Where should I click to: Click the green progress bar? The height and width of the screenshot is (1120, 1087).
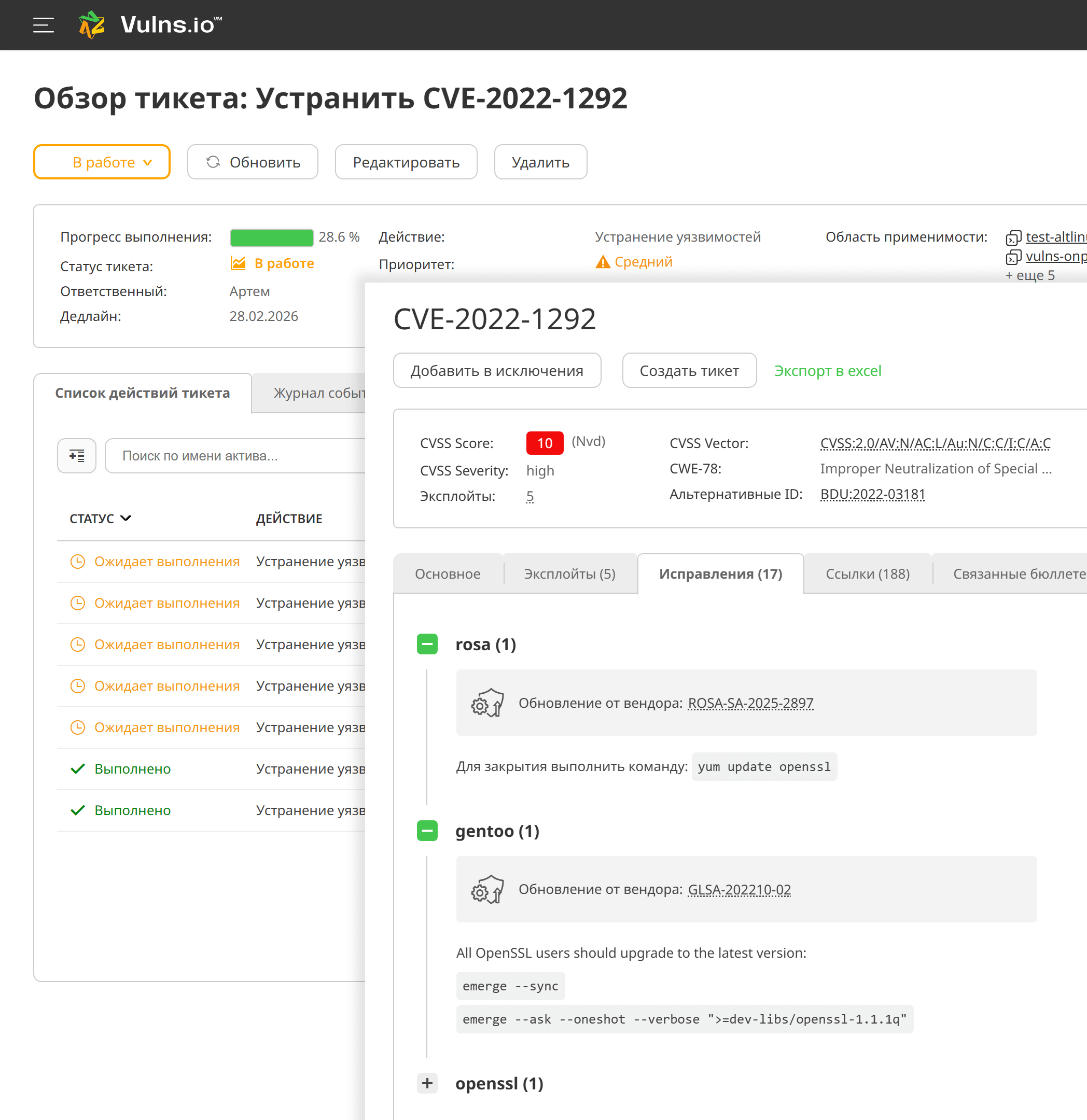click(271, 237)
